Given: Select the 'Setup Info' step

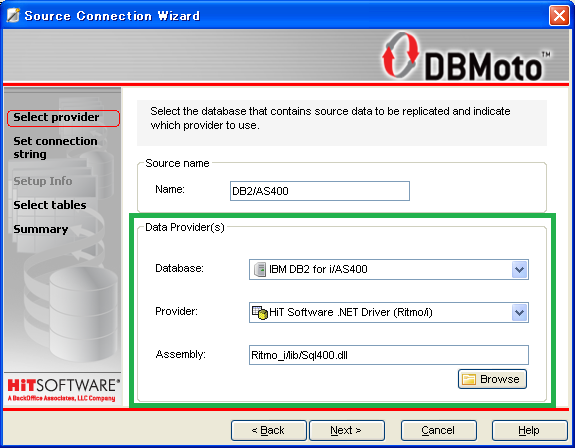Looking at the screenshot, I should pos(43,181).
